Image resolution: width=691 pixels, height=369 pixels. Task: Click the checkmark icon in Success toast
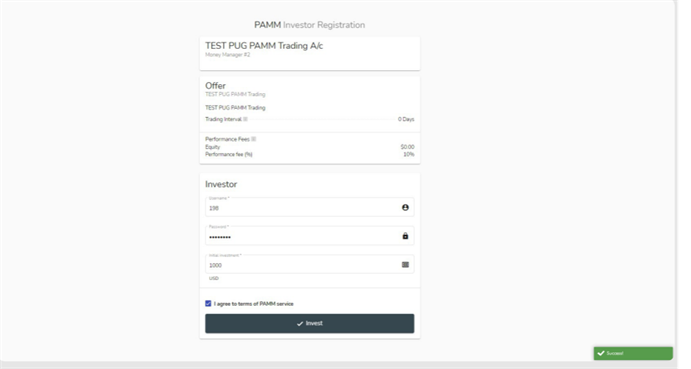pyautogui.click(x=601, y=353)
